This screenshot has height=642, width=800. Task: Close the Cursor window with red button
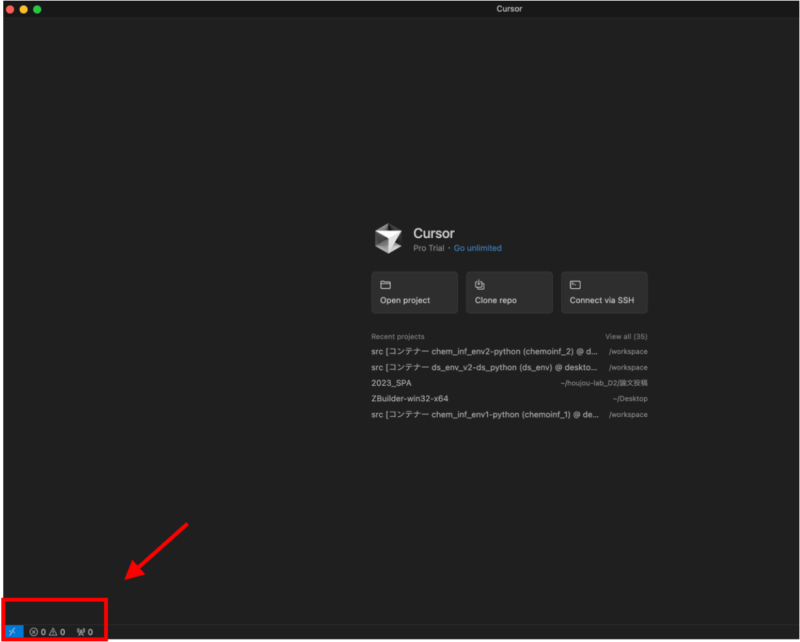pos(10,9)
